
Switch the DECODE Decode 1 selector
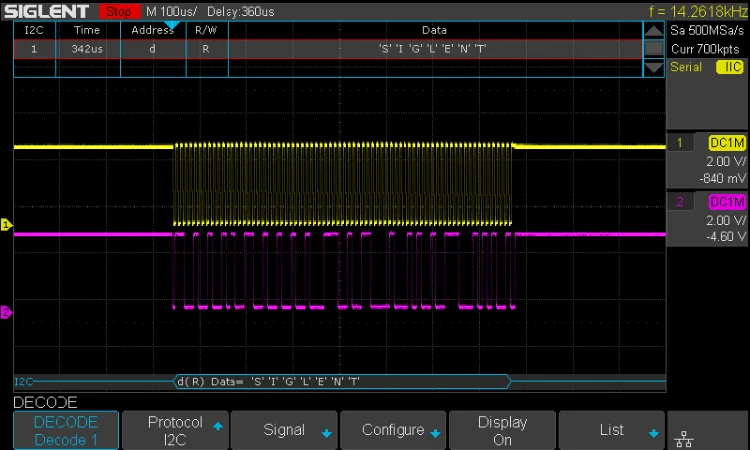(65, 430)
